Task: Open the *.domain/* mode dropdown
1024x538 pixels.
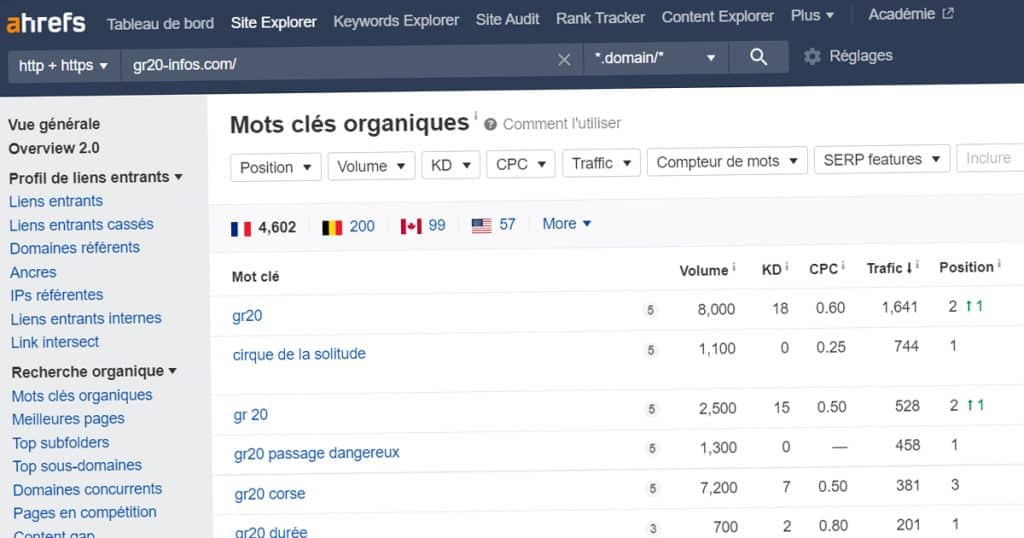Action: point(655,58)
